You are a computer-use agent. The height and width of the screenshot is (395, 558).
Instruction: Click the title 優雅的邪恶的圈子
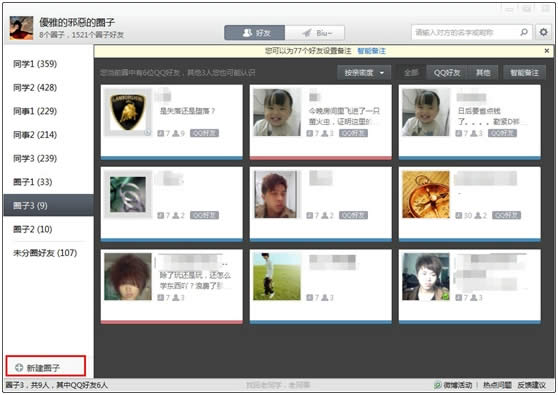tap(77, 22)
